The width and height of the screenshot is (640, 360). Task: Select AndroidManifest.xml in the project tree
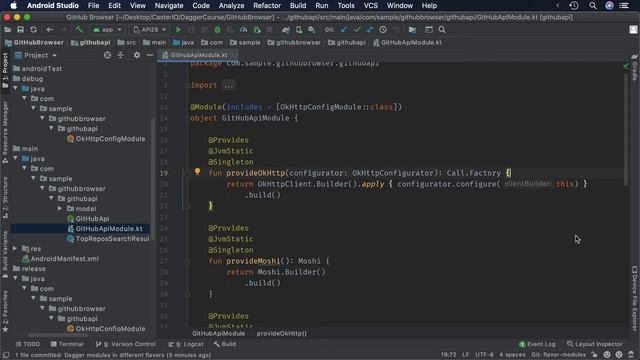click(x=60, y=259)
